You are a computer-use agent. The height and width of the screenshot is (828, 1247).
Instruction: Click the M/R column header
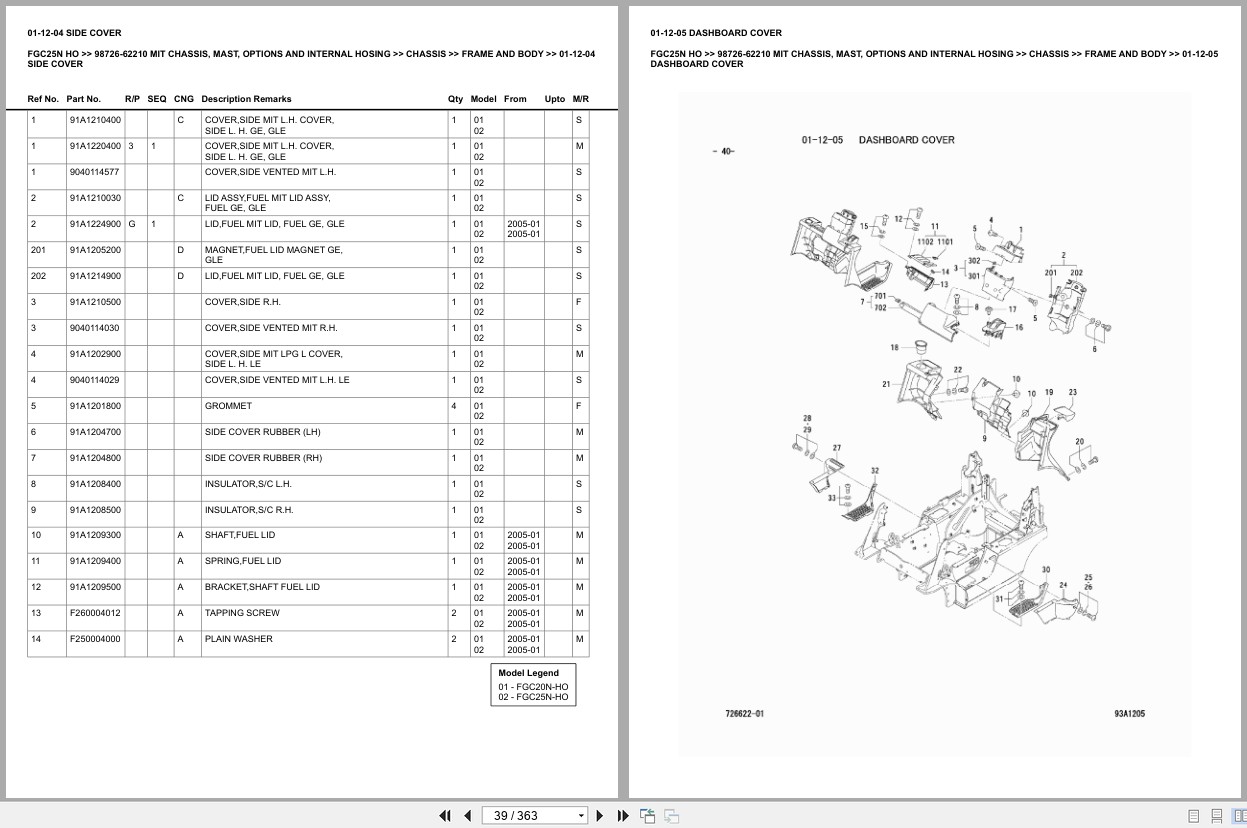coord(581,99)
